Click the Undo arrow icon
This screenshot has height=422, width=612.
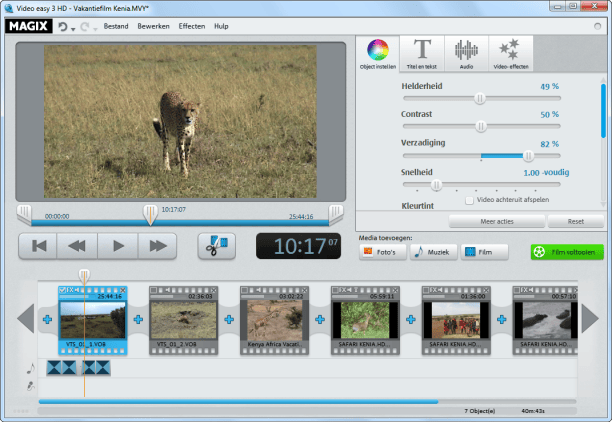tap(62, 27)
